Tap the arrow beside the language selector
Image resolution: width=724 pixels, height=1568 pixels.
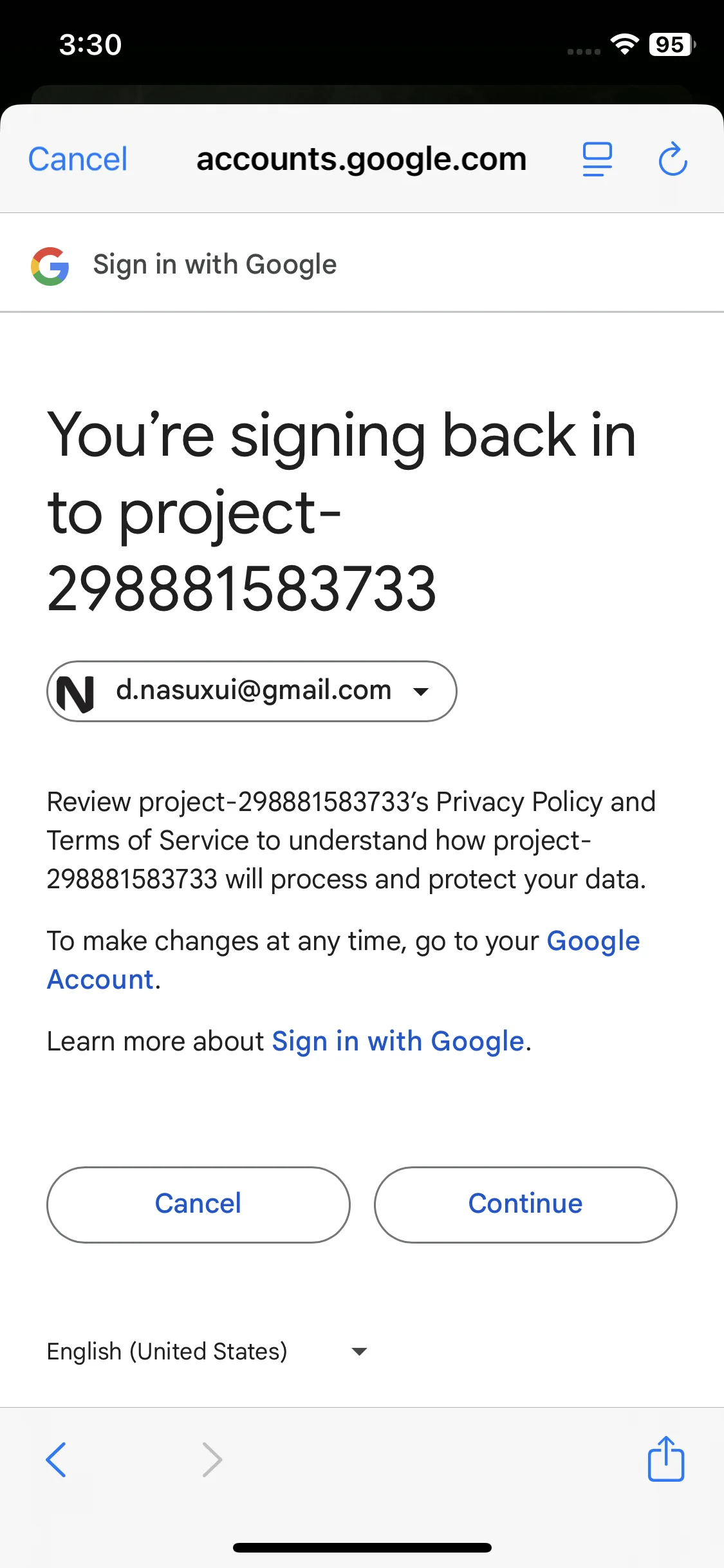[359, 1352]
